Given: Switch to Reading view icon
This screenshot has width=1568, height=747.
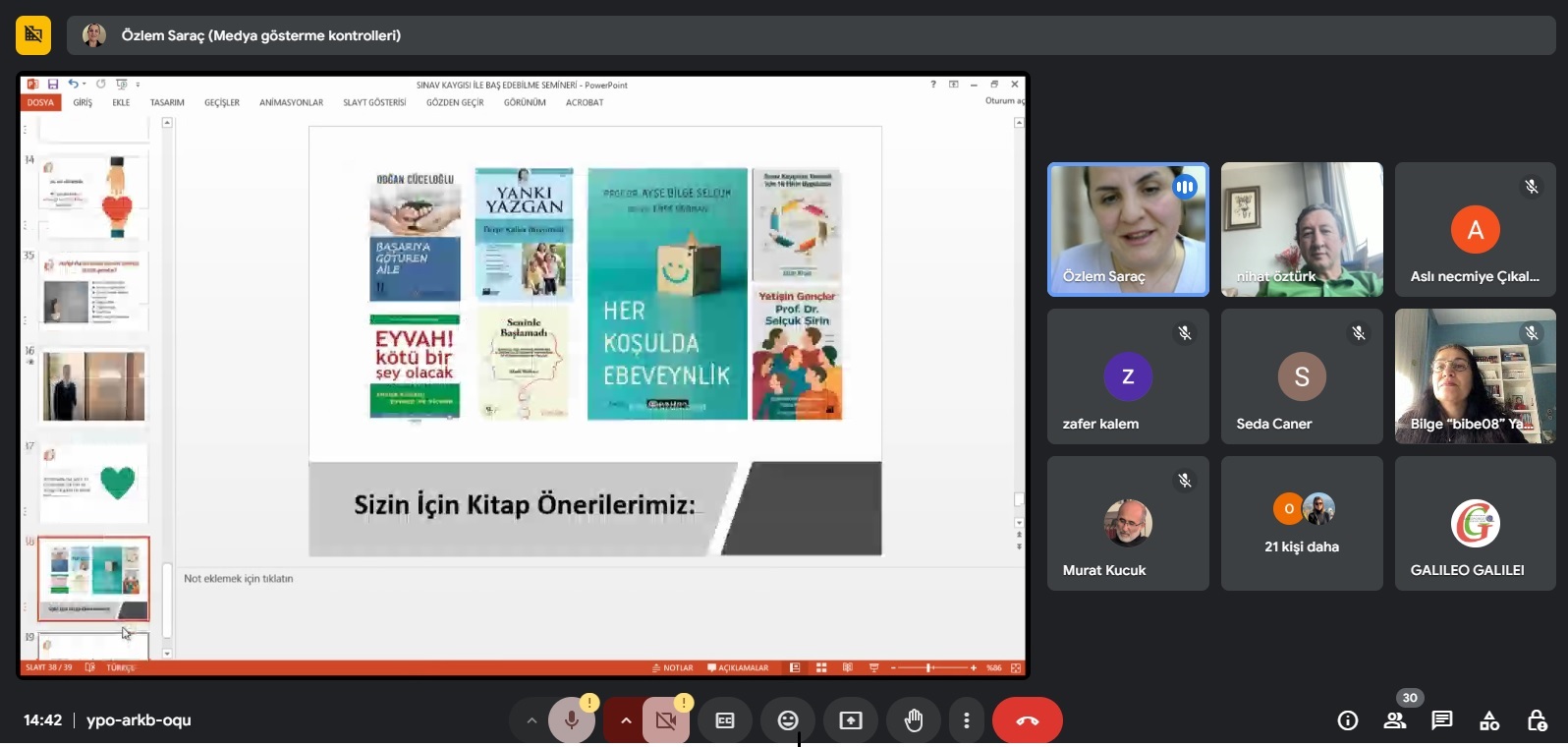Looking at the screenshot, I should (x=848, y=668).
